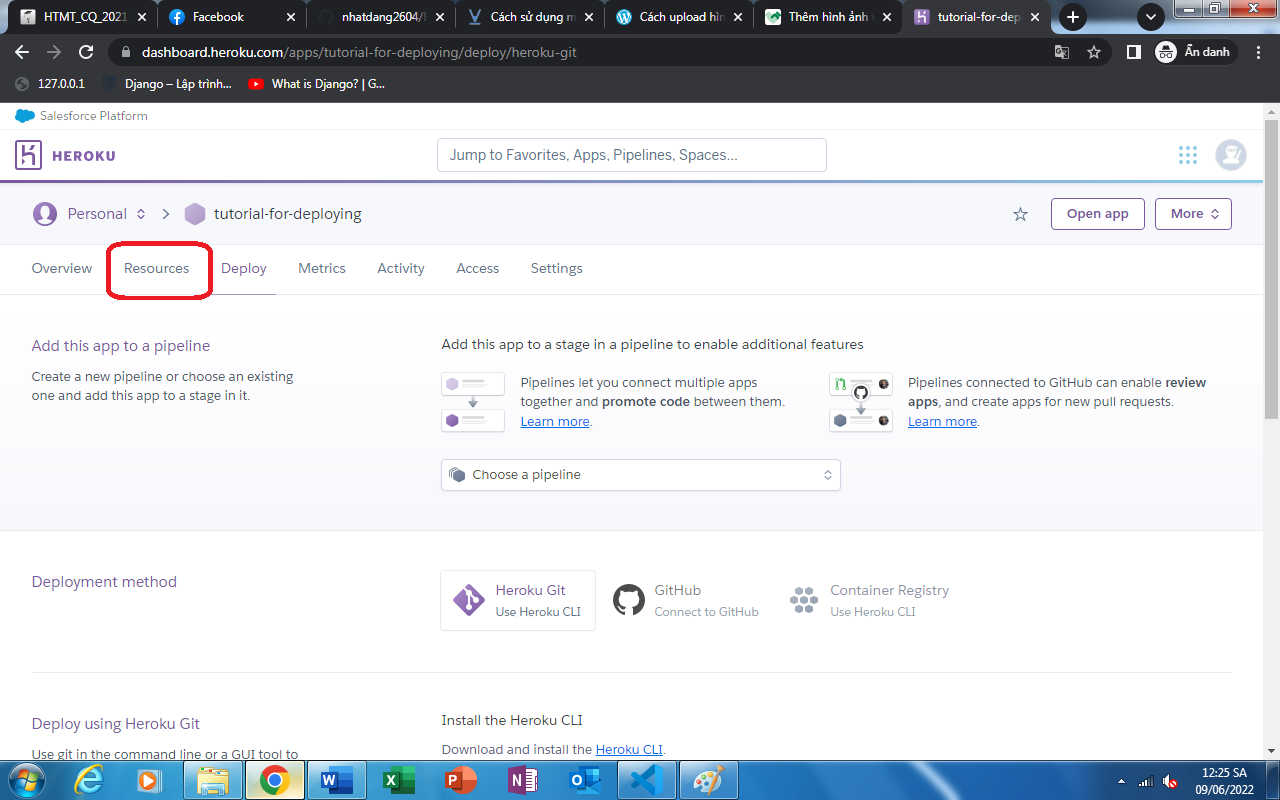Click the taskbar clock showing 12:25 SA

(1225, 781)
